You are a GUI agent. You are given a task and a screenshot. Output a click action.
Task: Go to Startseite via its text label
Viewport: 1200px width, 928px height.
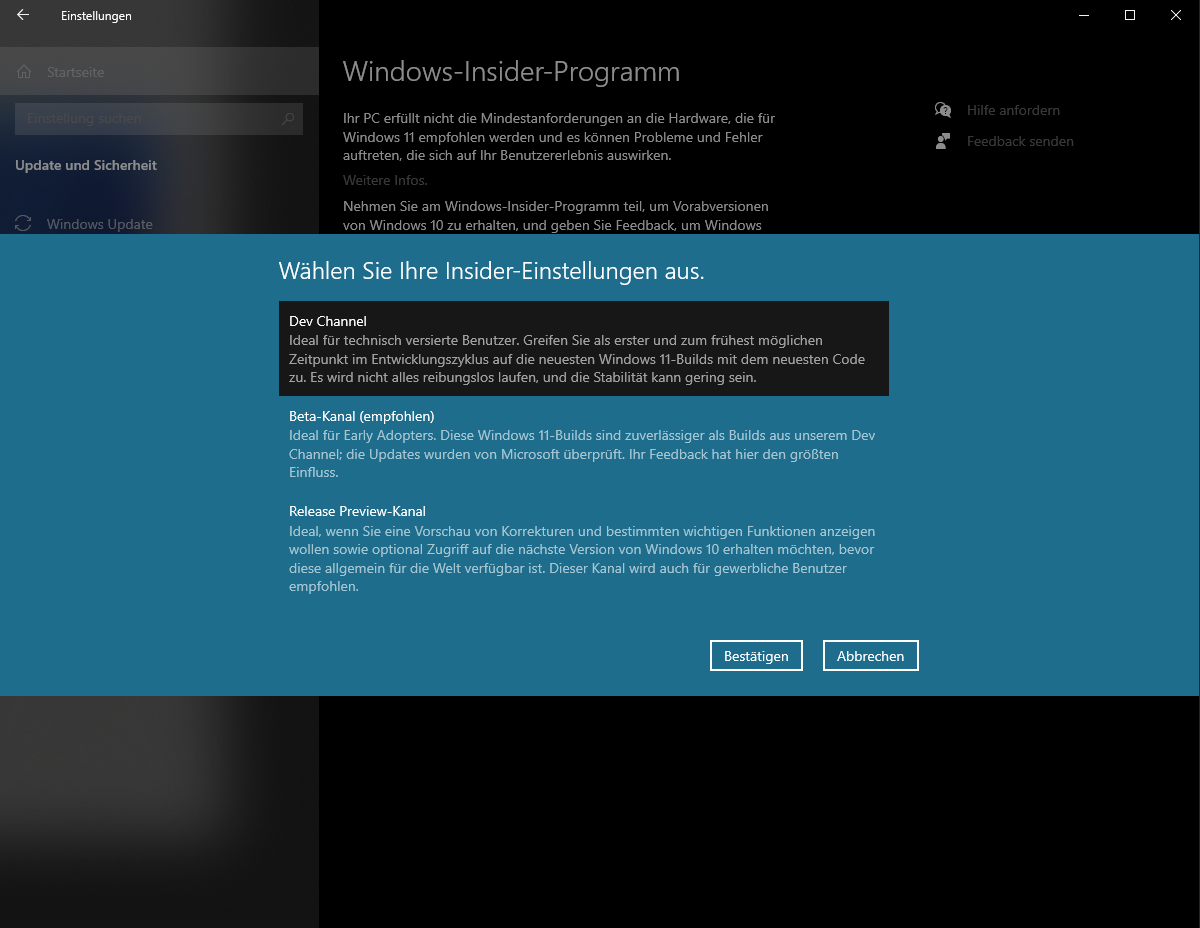(x=75, y=72)
